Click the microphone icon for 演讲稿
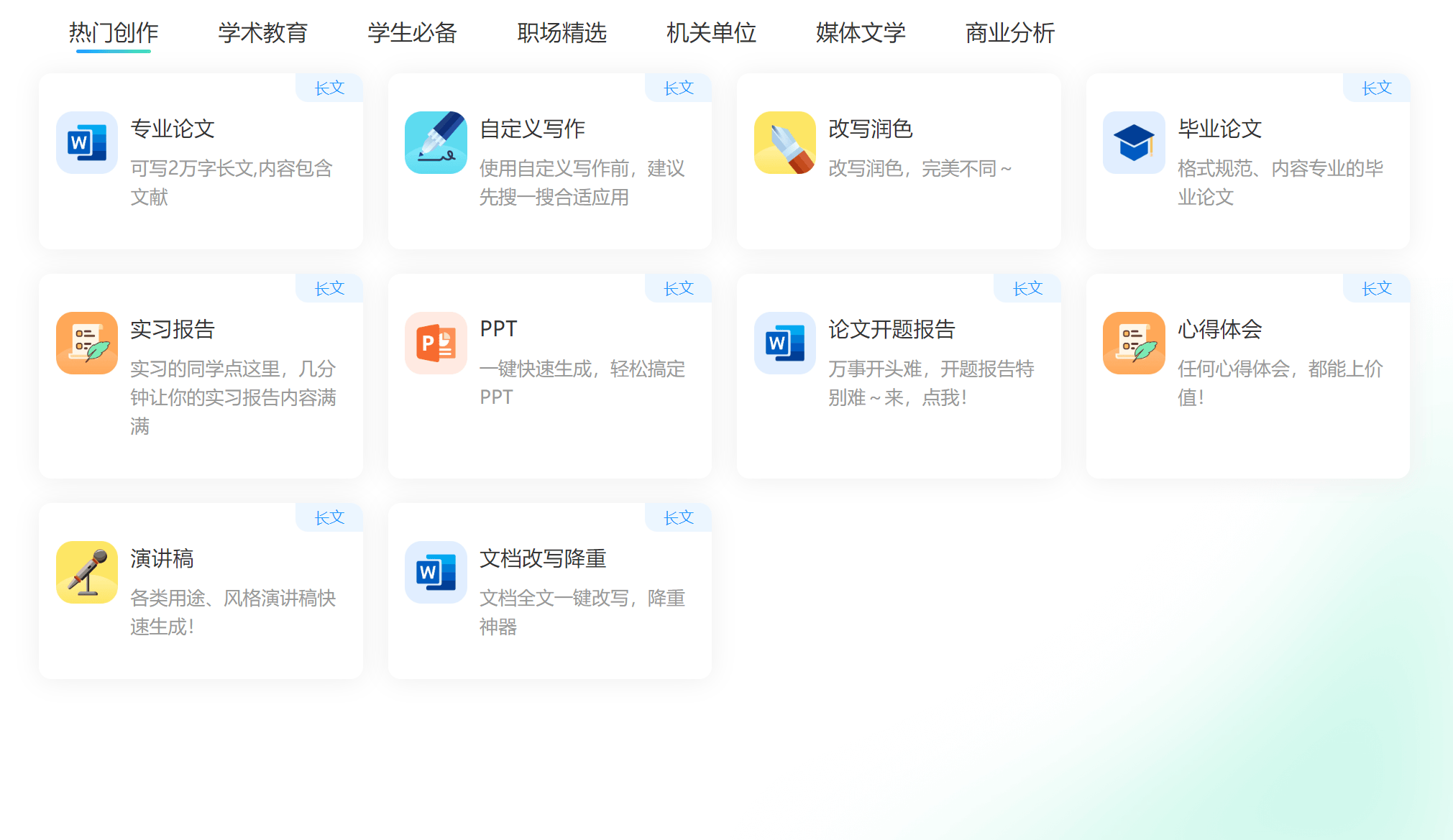1453x840 pixels. pyautogui.click(x=87, y=572)
